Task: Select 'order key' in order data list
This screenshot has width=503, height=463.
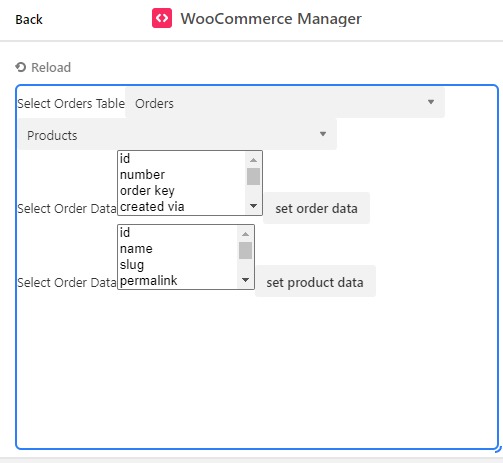Action: 182,191
